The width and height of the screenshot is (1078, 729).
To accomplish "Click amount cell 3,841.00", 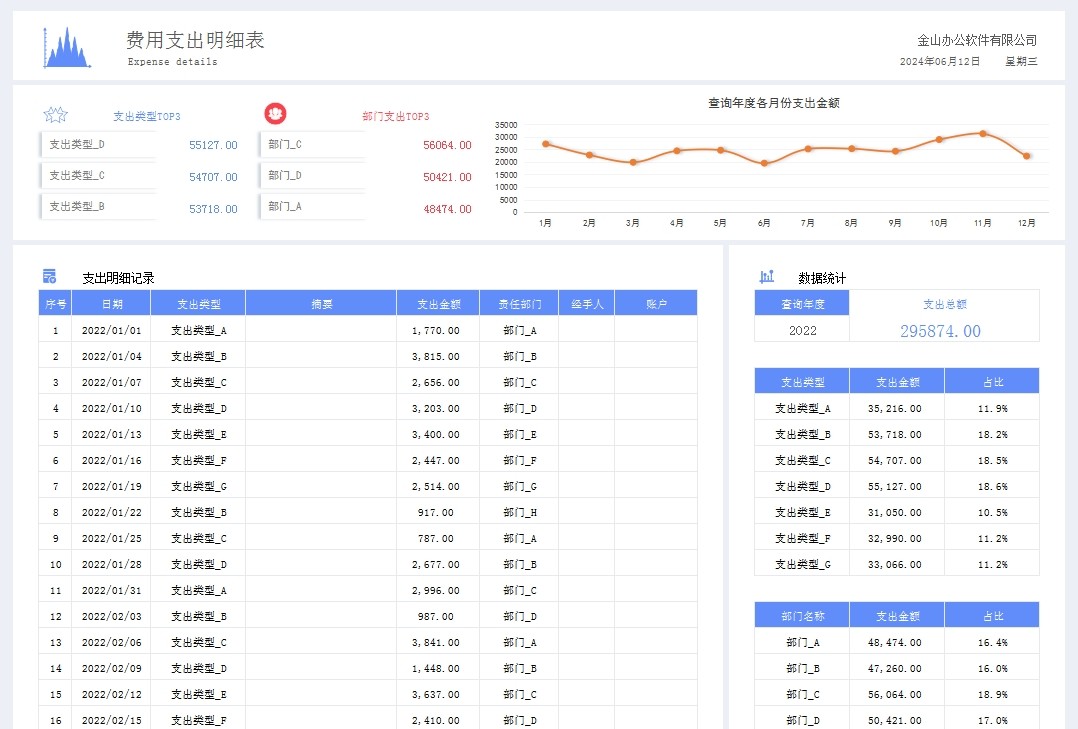I will tap(438, 642).
